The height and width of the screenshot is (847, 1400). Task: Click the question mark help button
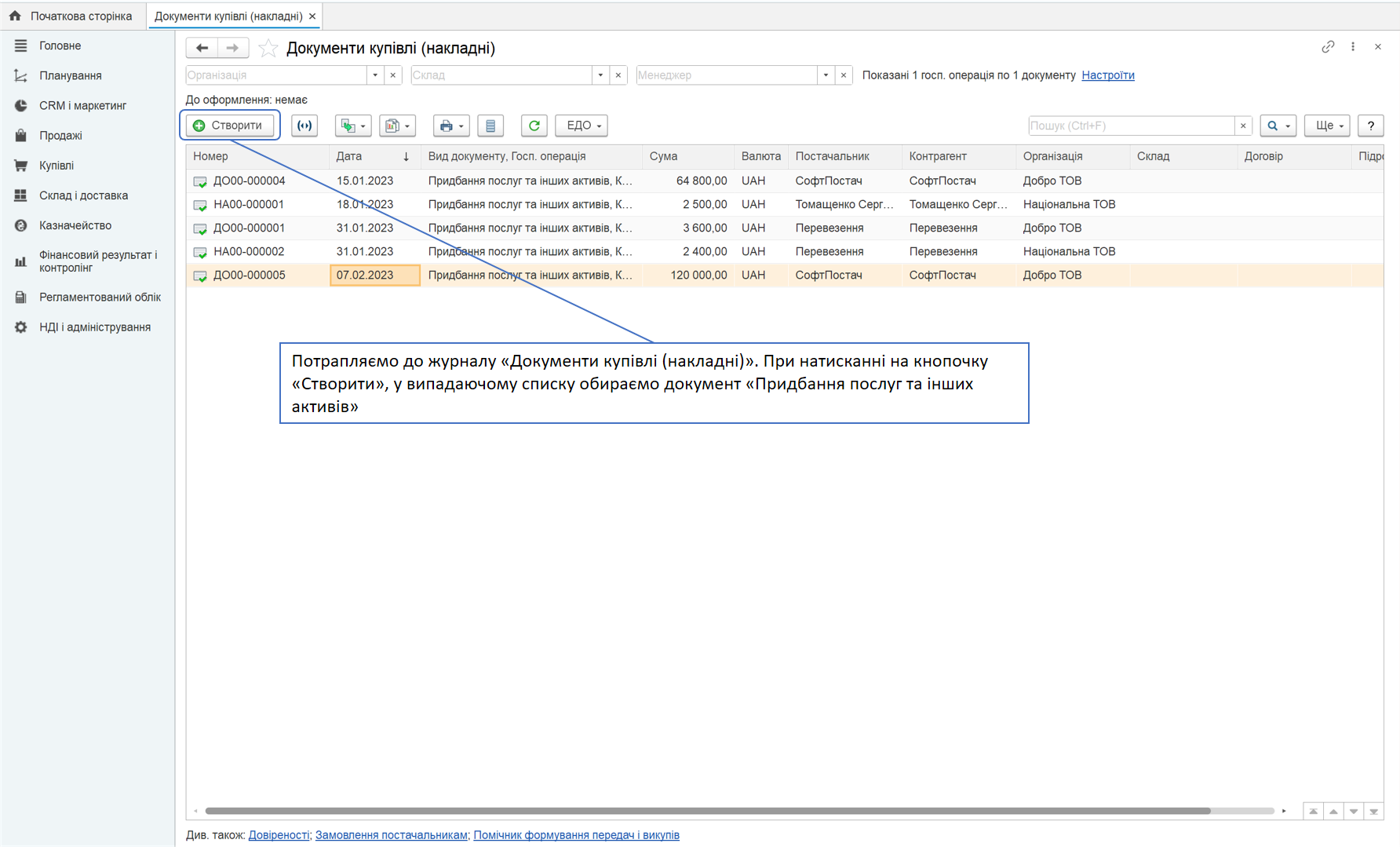click(x=1371, y=126)
